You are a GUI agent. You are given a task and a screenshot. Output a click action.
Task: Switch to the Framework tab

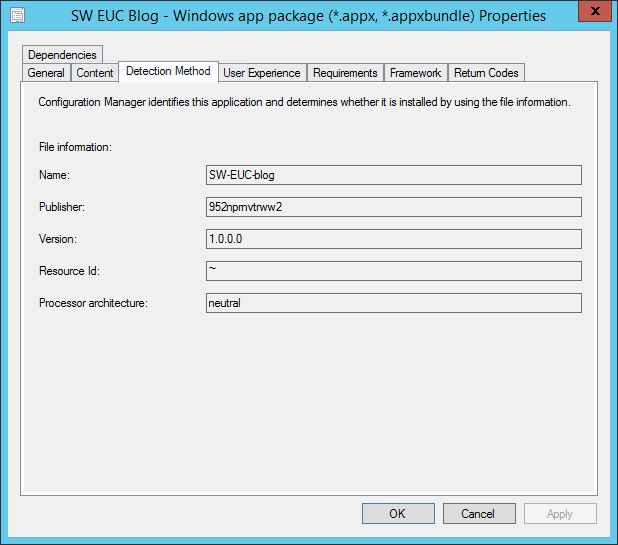[415, 73]
